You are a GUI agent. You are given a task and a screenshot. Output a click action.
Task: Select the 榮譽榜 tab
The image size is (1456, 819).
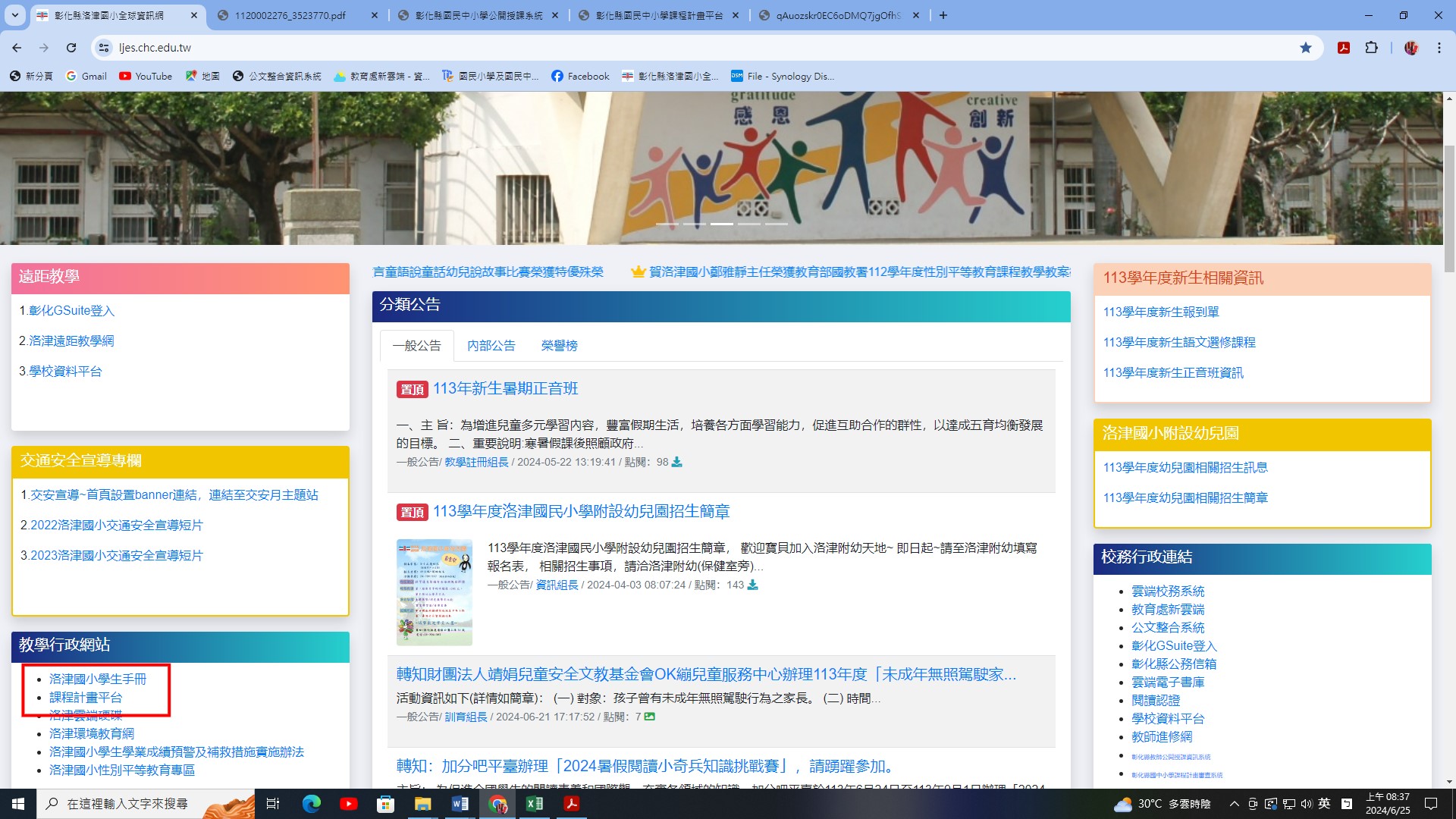tap(559, 346)
